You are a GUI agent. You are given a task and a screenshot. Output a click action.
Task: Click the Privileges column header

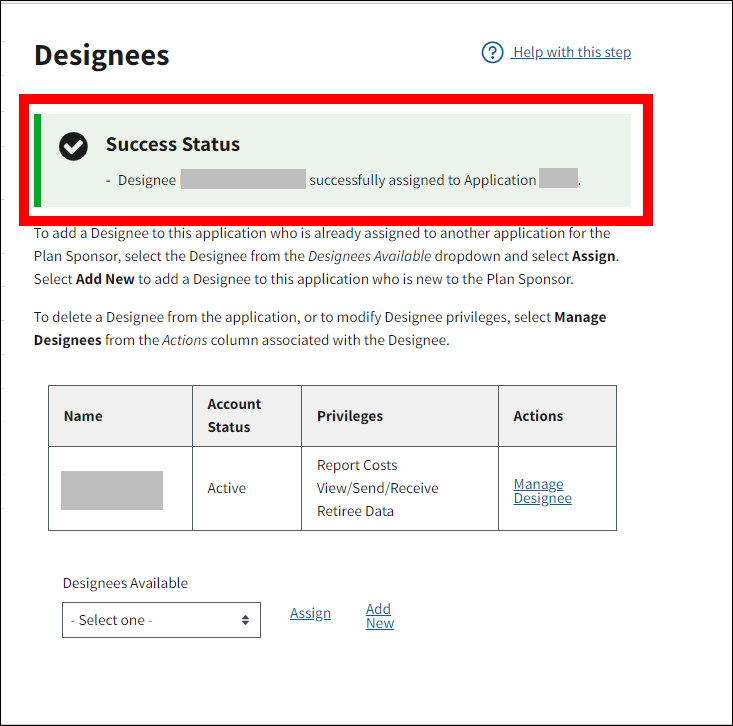(x=350, y=416)
